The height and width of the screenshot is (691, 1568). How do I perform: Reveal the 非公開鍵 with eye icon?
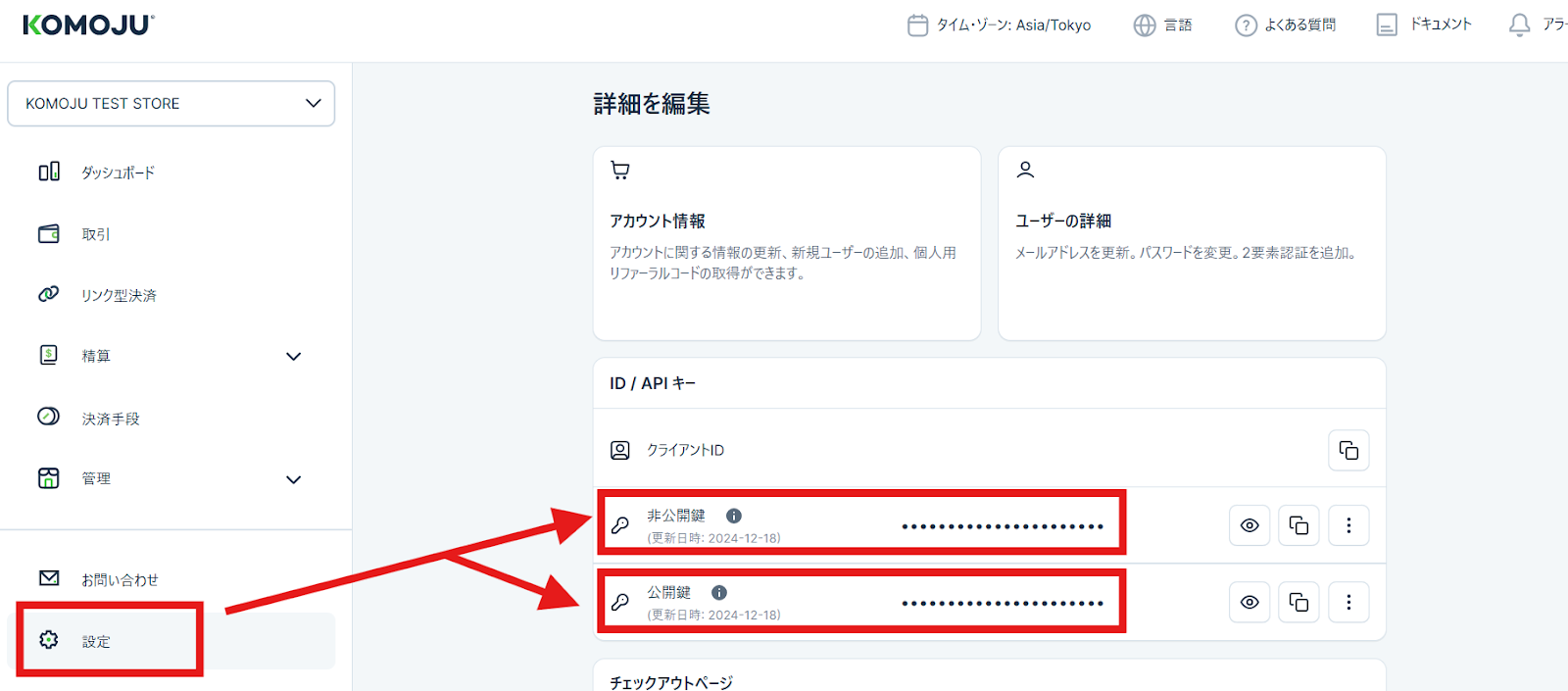click(1249, 525)
